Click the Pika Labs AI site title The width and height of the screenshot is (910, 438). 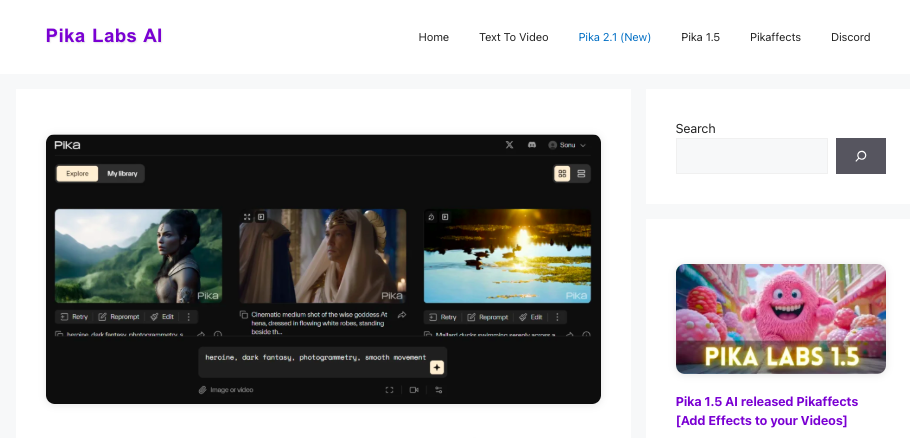click(104, 36)
